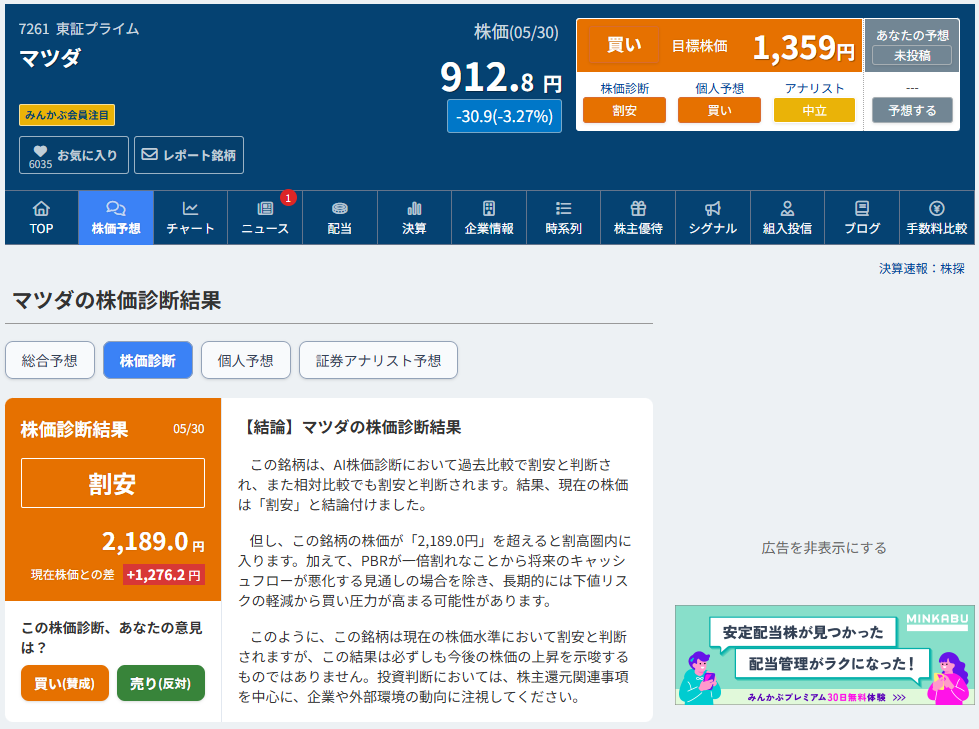Click the 【結論】マツダの株価診断結果 heading
The image size is (979, 729).
coord(350,428)
